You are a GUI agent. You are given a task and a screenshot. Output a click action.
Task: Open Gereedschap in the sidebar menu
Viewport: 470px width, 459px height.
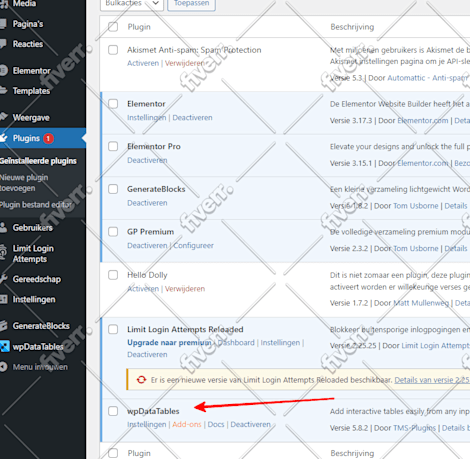tap(37, 279)
